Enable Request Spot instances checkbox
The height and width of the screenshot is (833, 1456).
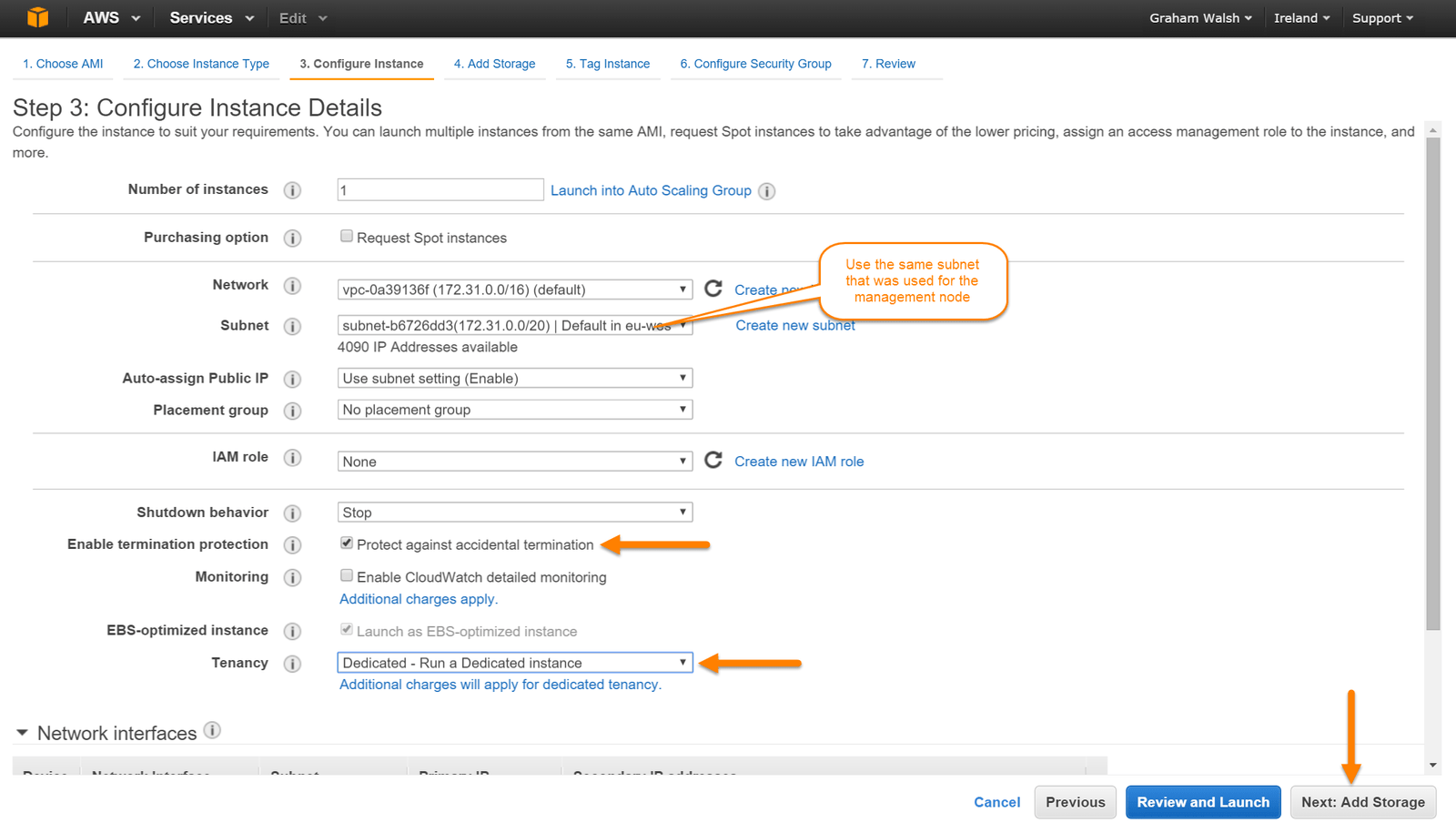(347, 237)
